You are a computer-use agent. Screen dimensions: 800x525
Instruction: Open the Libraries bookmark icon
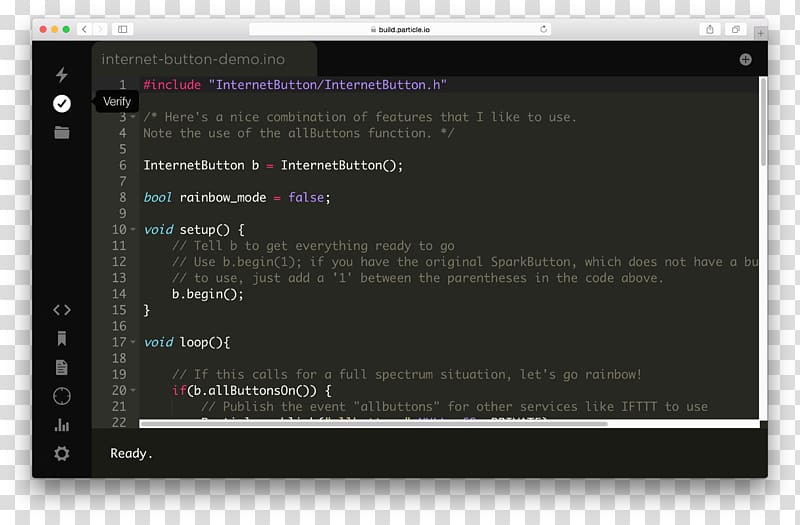pos(62,338)
